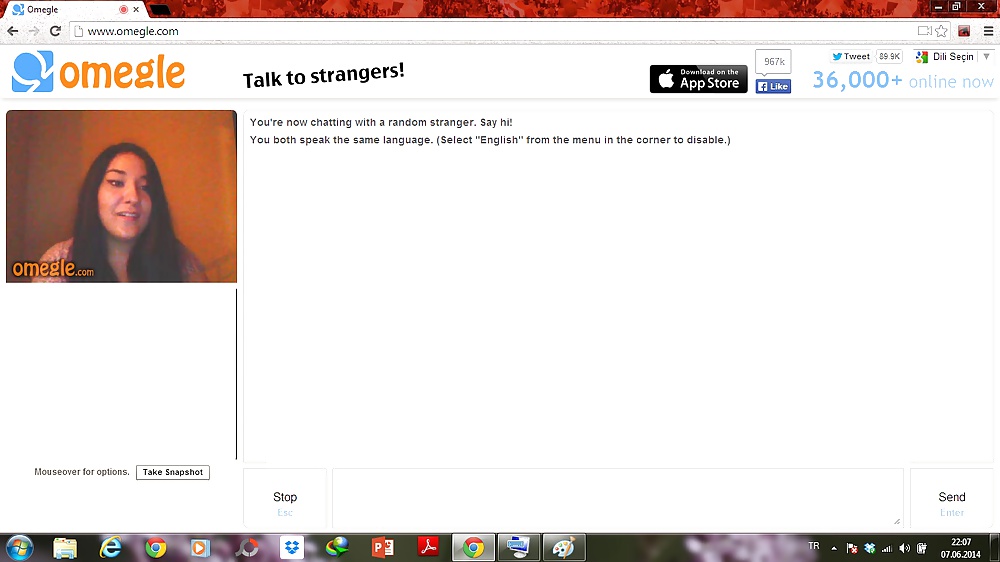
Task: Click the '36,000+ online now' text
Action: (x=902, y=80)
